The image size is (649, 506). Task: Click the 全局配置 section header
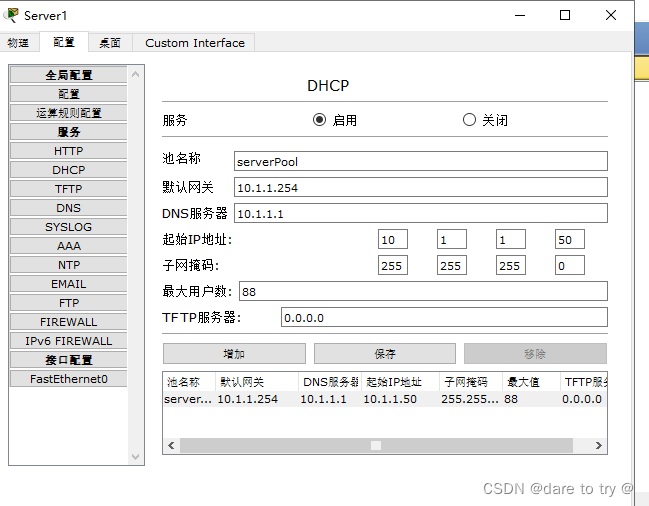[69, 75]
